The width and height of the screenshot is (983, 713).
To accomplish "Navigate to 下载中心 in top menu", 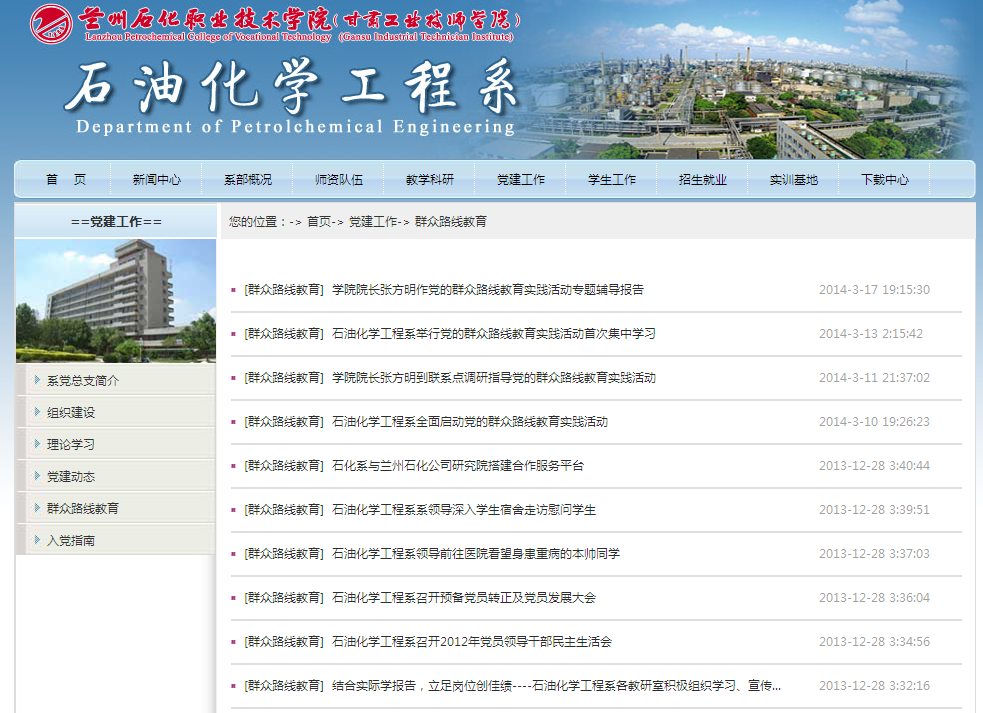I will point(885,180).
